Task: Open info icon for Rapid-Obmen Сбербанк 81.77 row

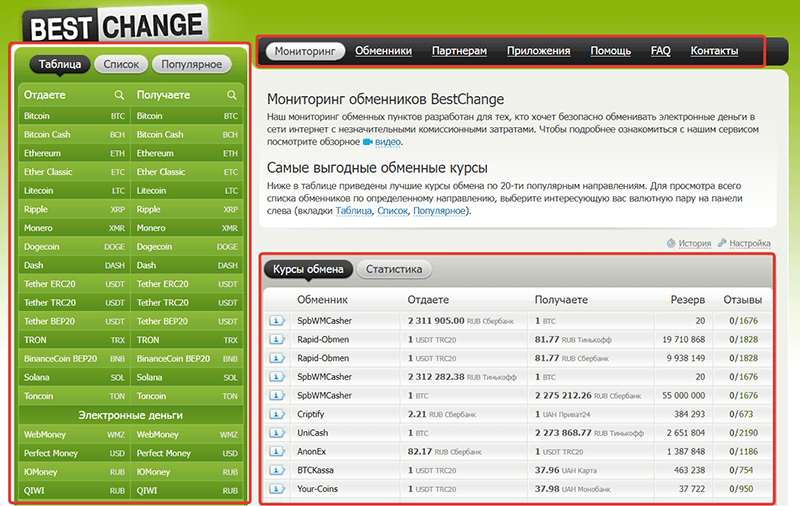Action: pos(277,358)
